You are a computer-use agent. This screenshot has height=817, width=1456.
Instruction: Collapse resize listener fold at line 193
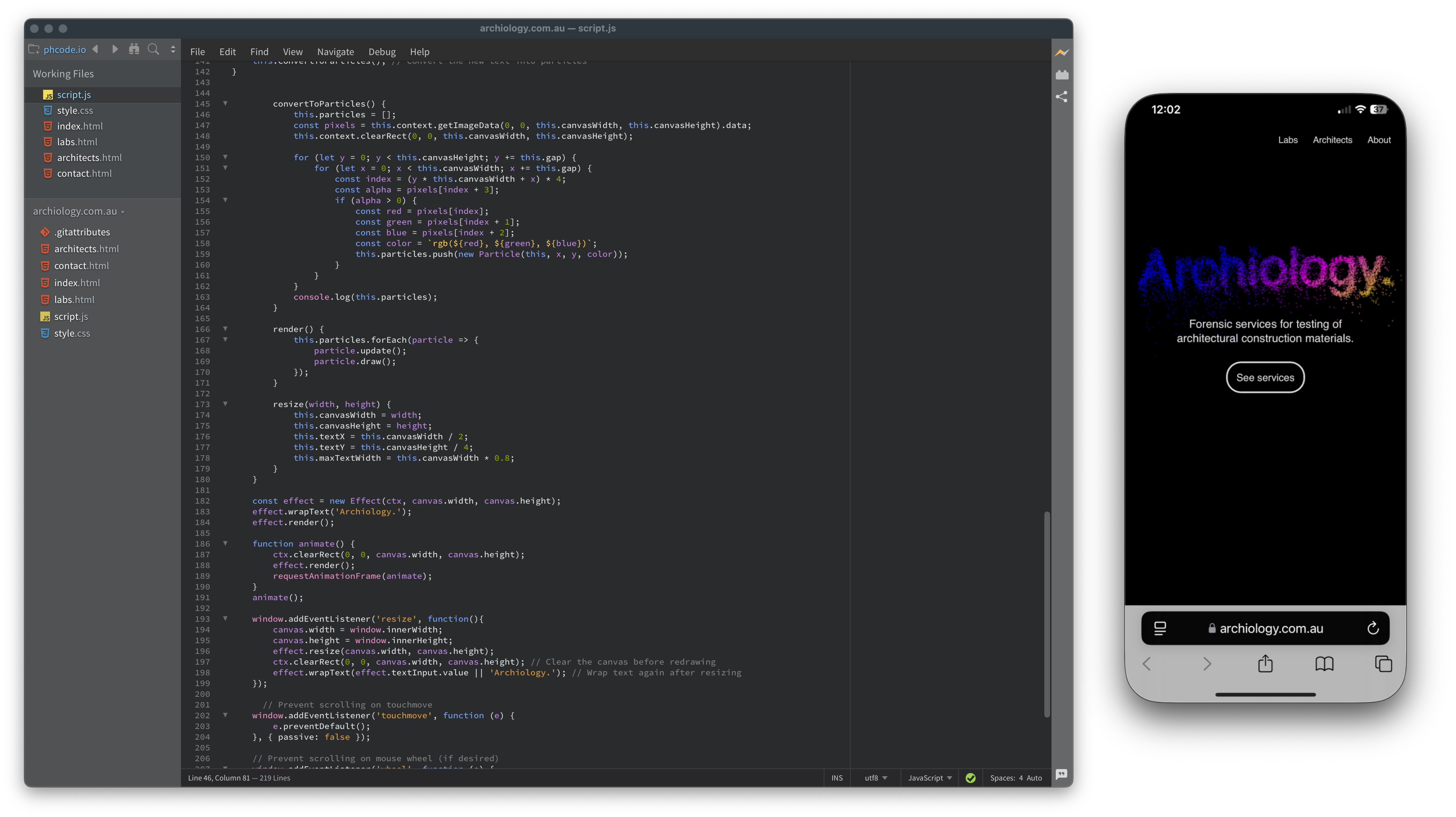225,618
